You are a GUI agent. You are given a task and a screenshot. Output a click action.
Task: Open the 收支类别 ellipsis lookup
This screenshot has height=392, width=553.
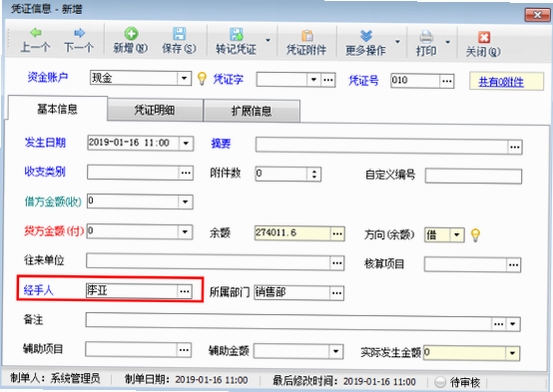click(186, 173)
